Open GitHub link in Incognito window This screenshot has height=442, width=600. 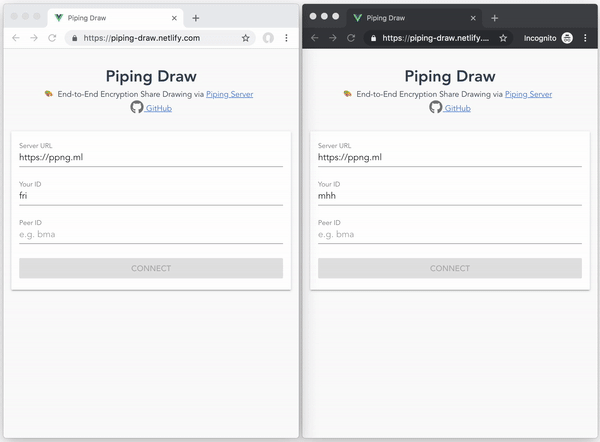(x=457, y=108)
